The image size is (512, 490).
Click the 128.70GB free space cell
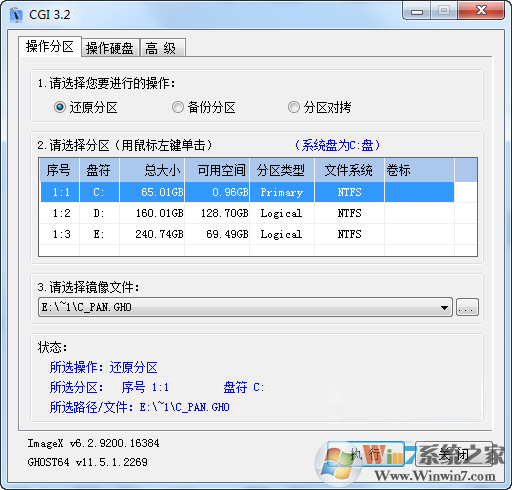(217, 213)
